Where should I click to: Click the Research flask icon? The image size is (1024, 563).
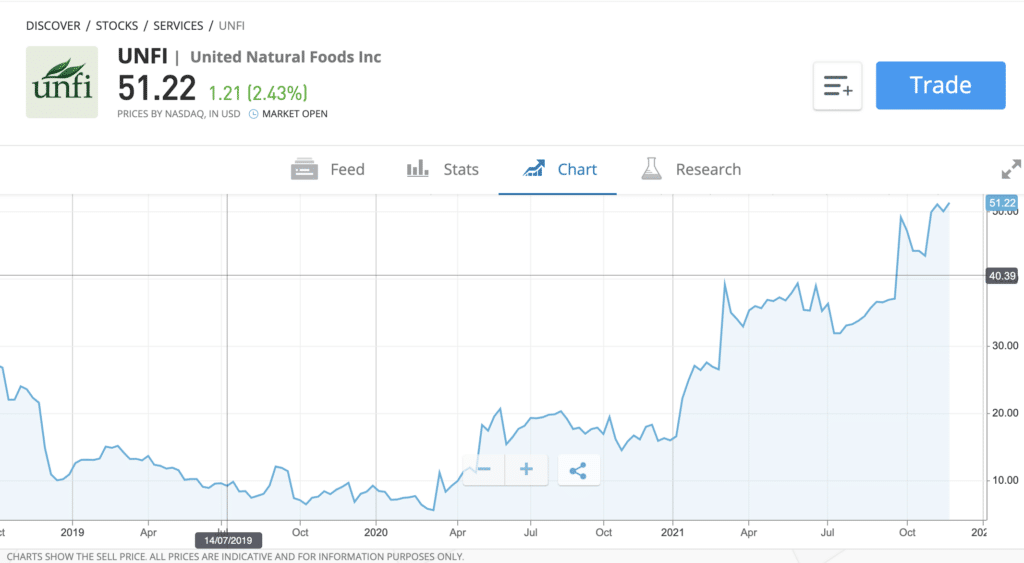click(x=651, y=169)
